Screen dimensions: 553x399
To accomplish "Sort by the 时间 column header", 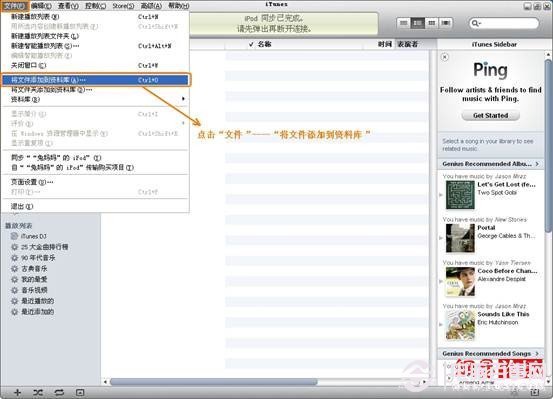I will [x=384, y=44].
